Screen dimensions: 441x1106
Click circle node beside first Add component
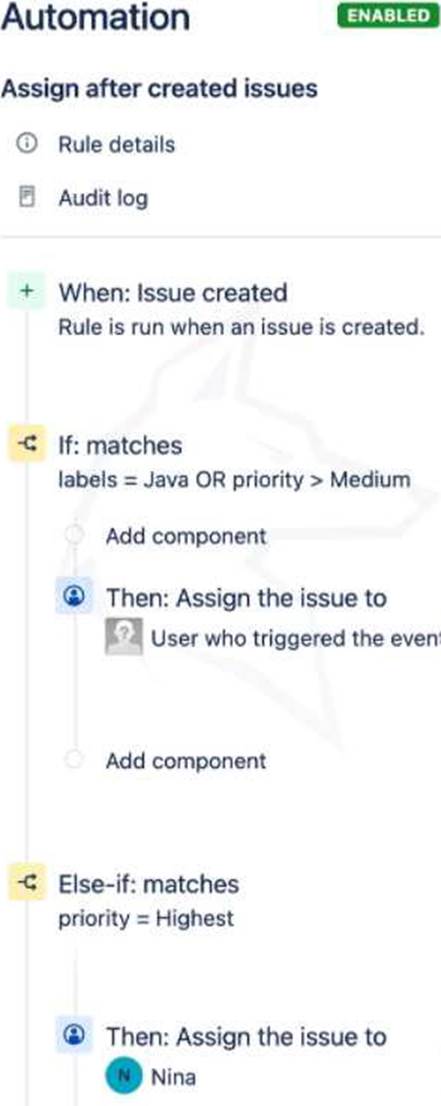point(74,535)
